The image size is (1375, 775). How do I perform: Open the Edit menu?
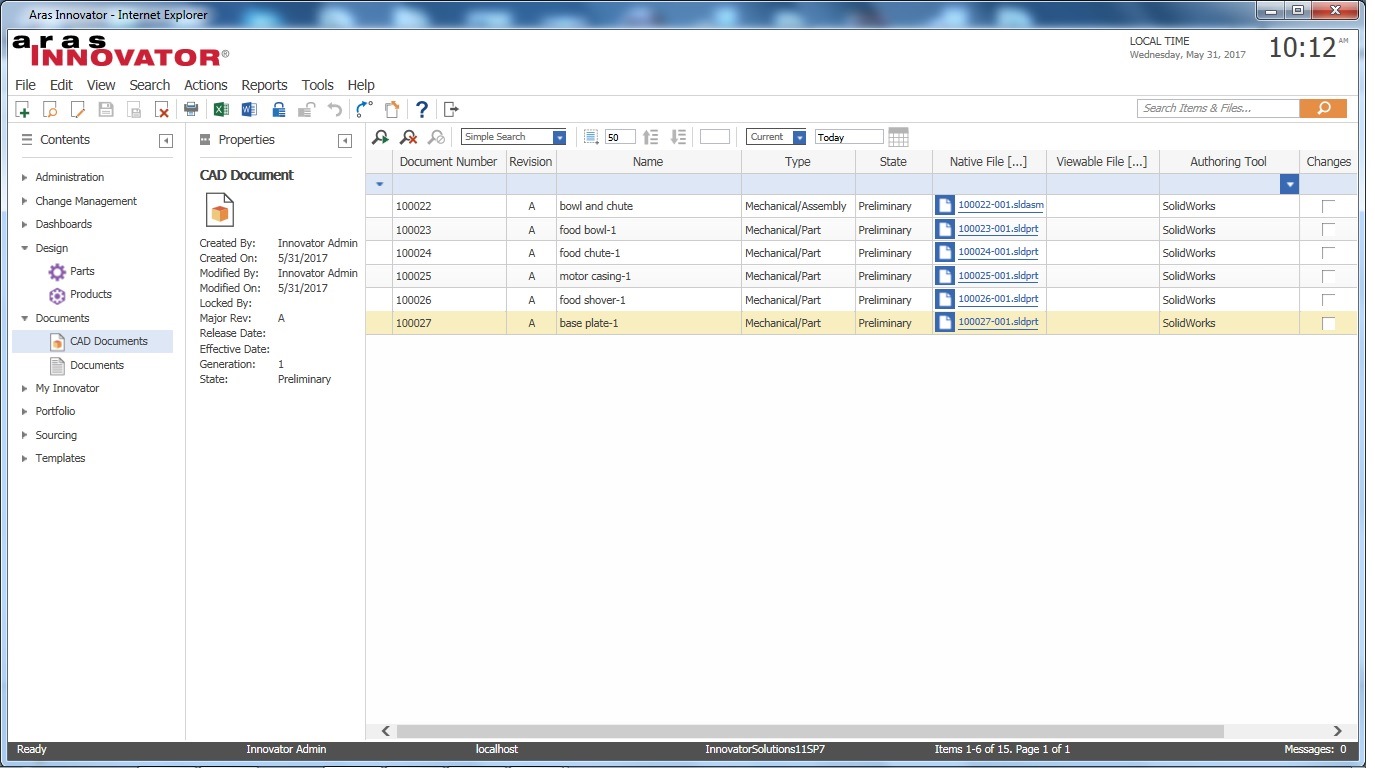point(61,85)
